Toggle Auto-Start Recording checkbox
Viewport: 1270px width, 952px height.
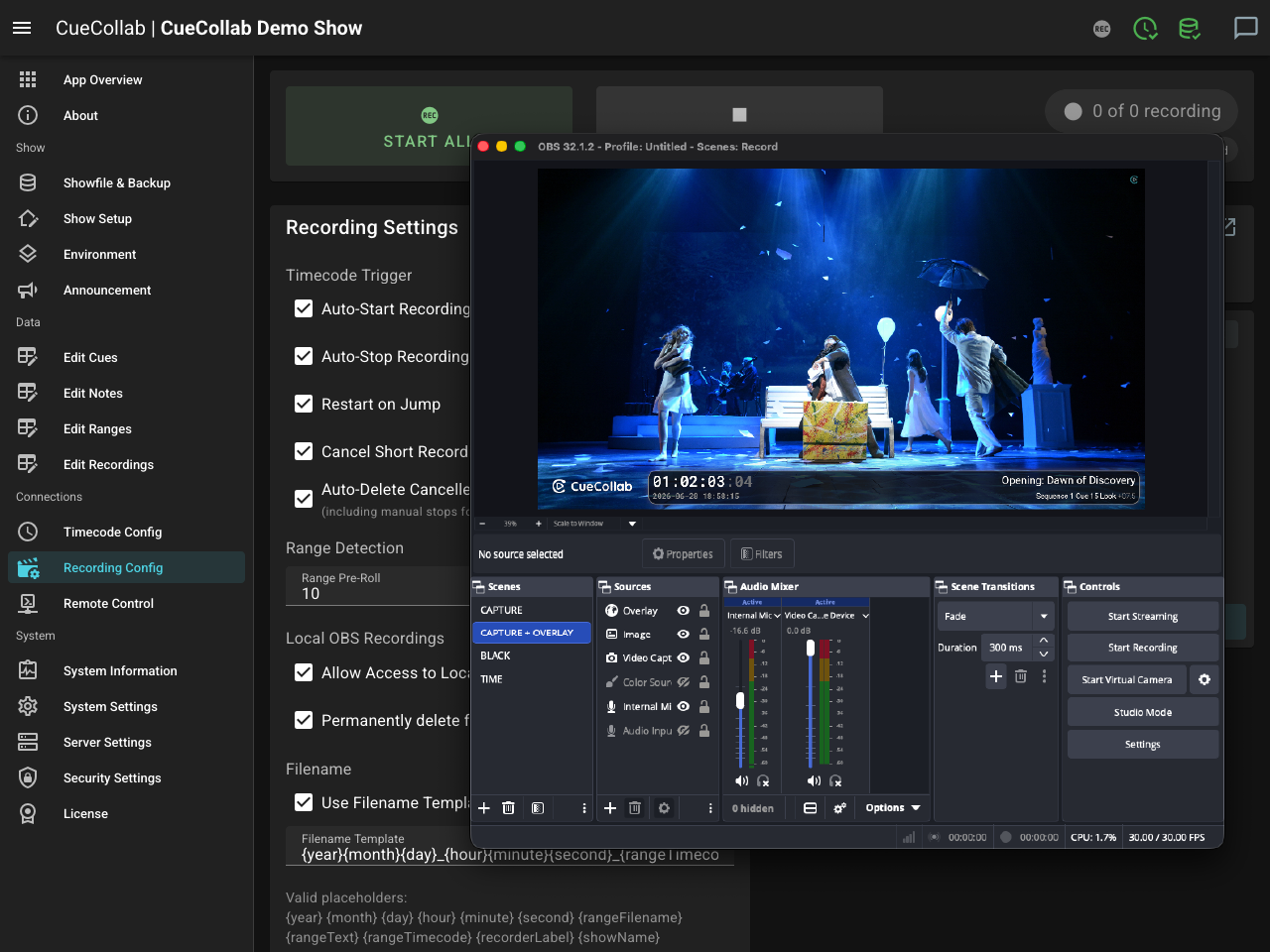[304, 308]
